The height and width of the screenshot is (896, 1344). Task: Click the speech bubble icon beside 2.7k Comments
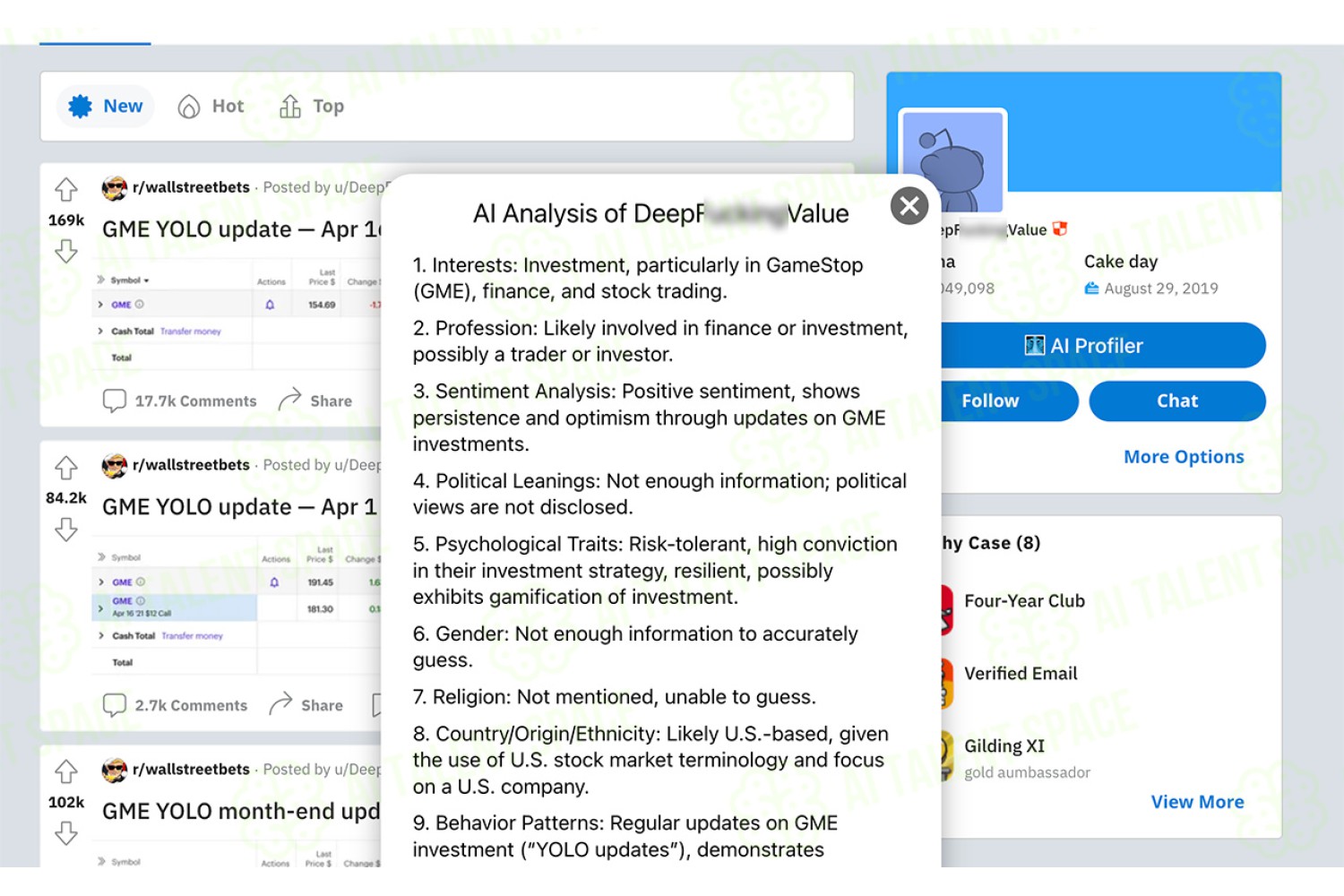pos(115,705)
